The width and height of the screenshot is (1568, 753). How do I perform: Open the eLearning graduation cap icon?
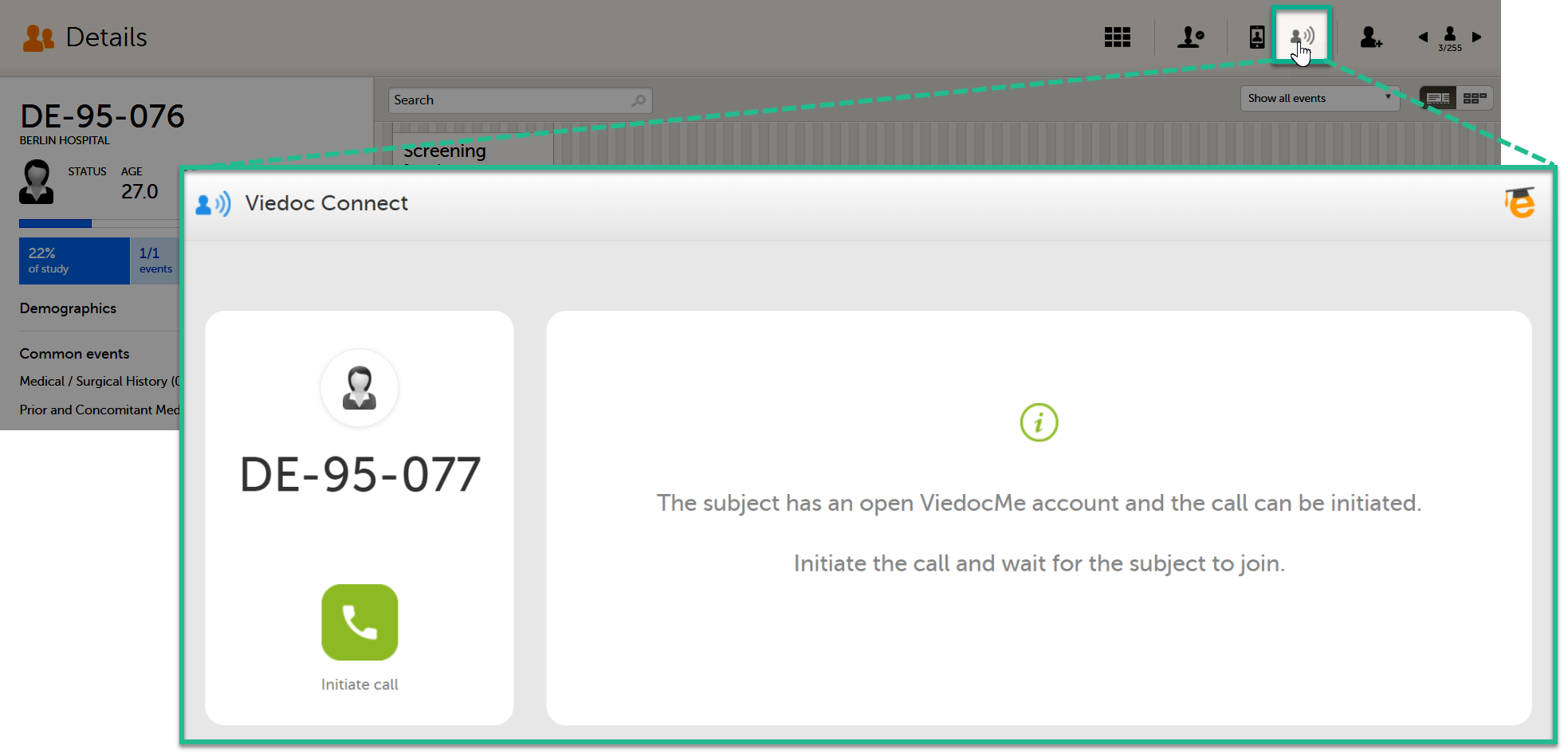[x=1519, y=204]
